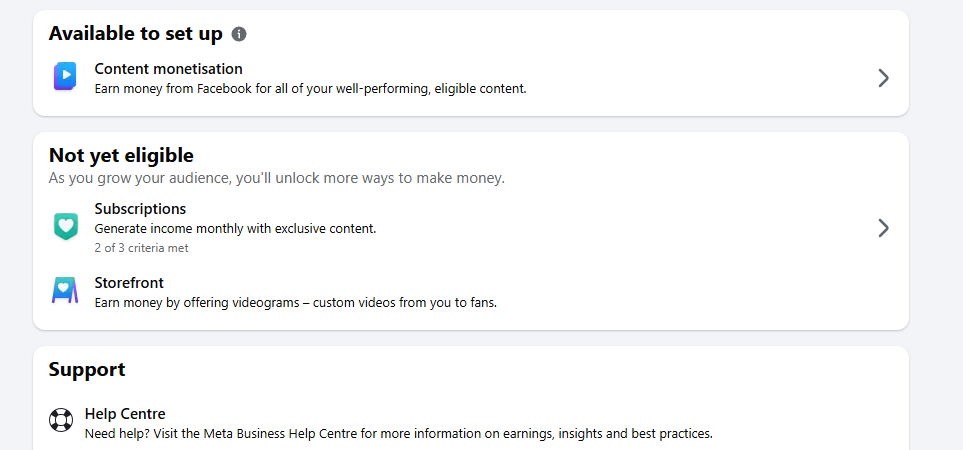The width and height of the screenshot is (963, 450).
Task: Click the Content monetisation play icon
Action: (x=65, y=77)
